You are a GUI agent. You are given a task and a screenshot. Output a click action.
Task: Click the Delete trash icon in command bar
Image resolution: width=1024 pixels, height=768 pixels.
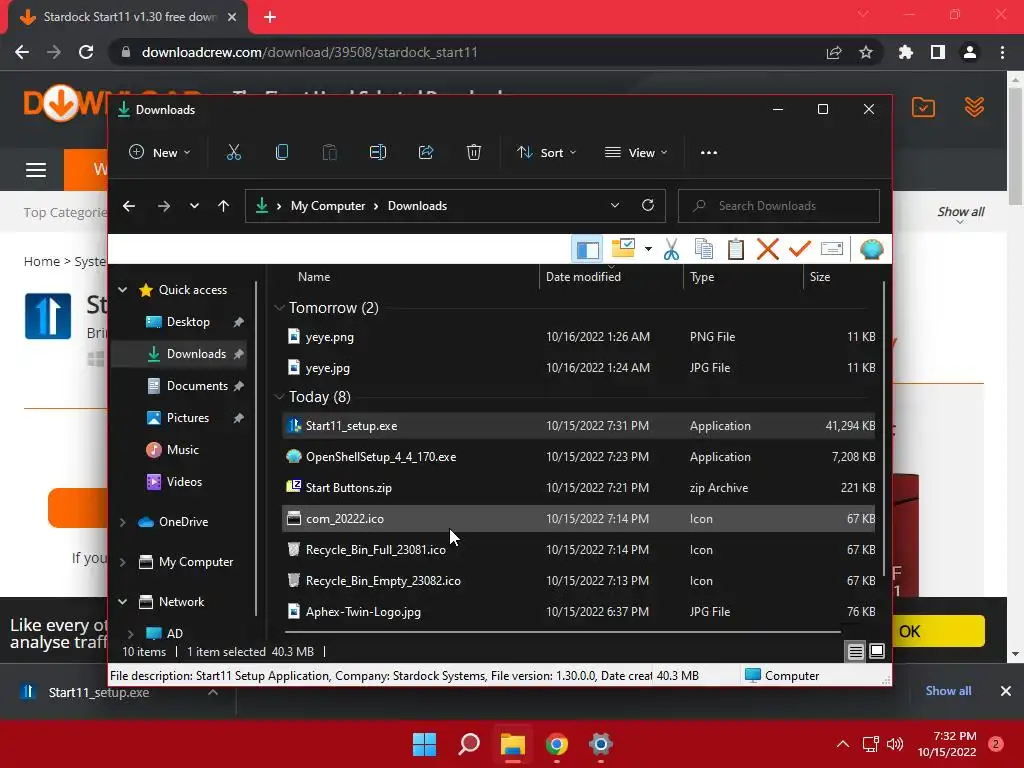473,153
